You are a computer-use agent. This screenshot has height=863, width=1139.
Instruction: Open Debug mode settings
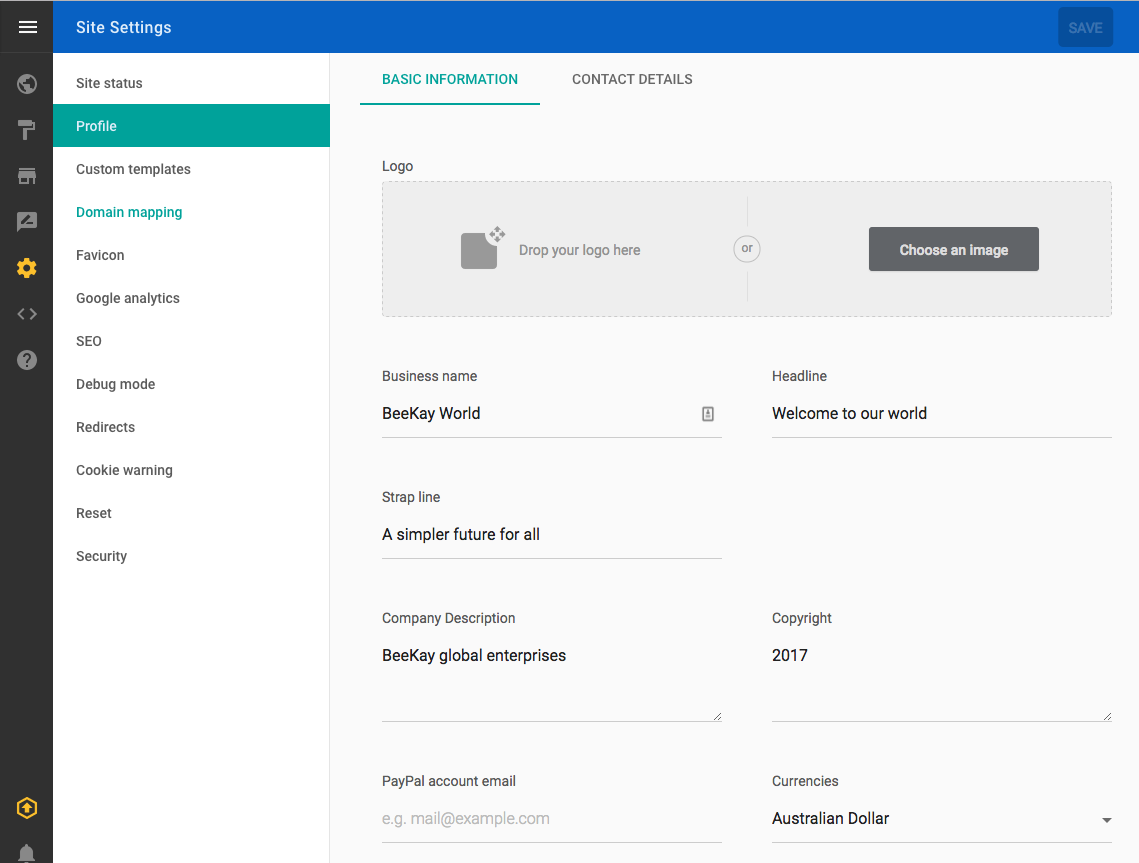[x=191, y=384]
